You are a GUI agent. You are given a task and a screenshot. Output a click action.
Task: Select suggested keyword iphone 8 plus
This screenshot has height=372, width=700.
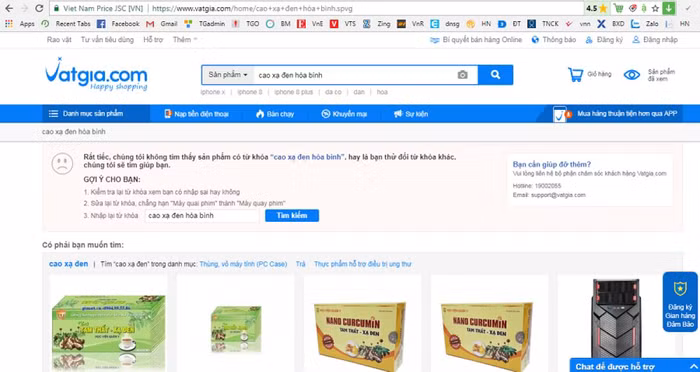pyautogui.click(x=293, y=92)
